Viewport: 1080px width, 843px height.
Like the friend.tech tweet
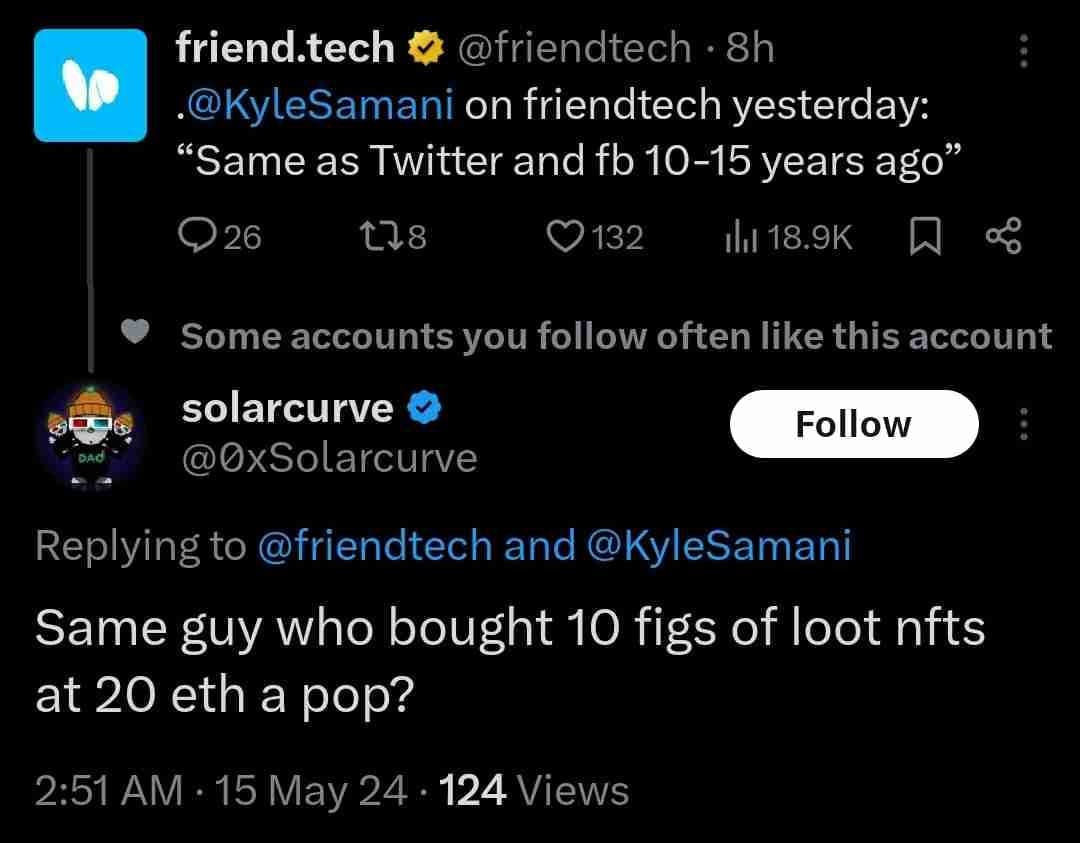point(566,237)
